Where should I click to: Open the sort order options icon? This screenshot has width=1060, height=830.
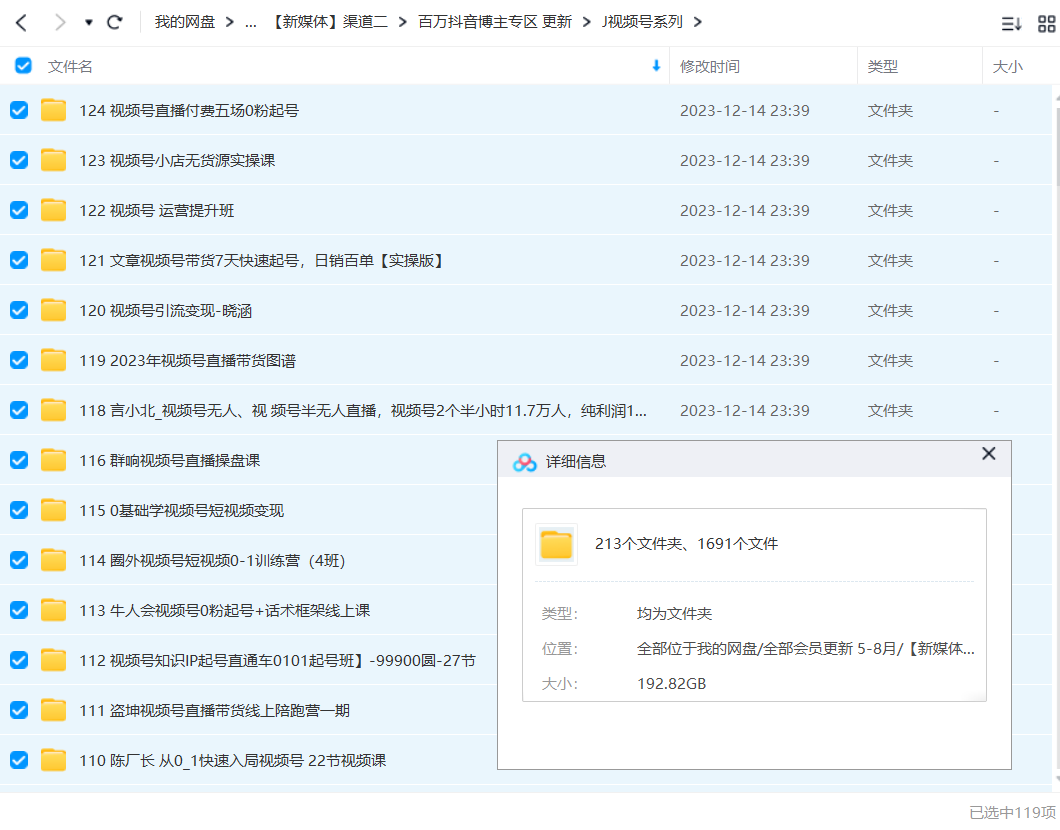click(1011, 23)
